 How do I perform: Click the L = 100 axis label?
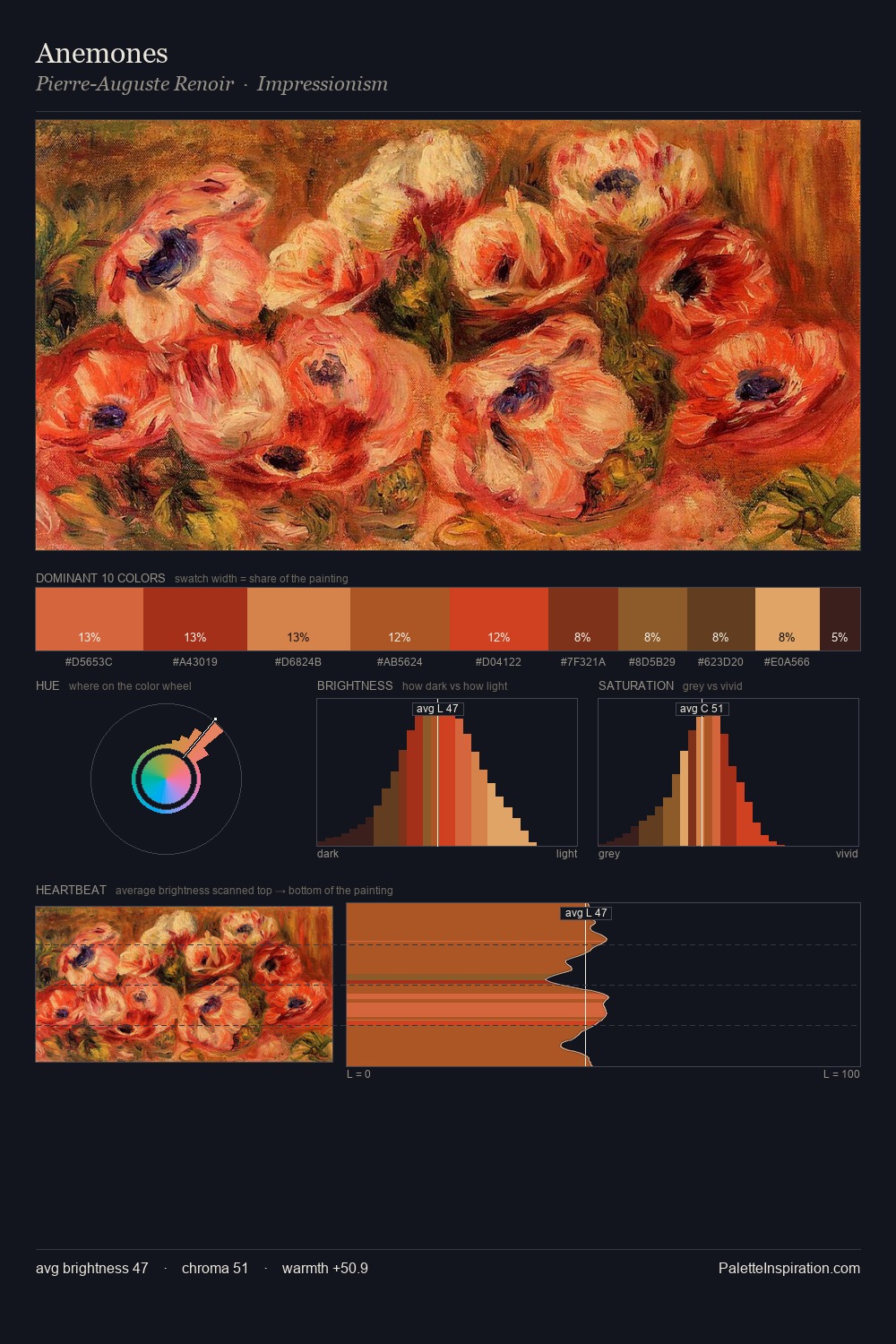(x=841, y=1074)
